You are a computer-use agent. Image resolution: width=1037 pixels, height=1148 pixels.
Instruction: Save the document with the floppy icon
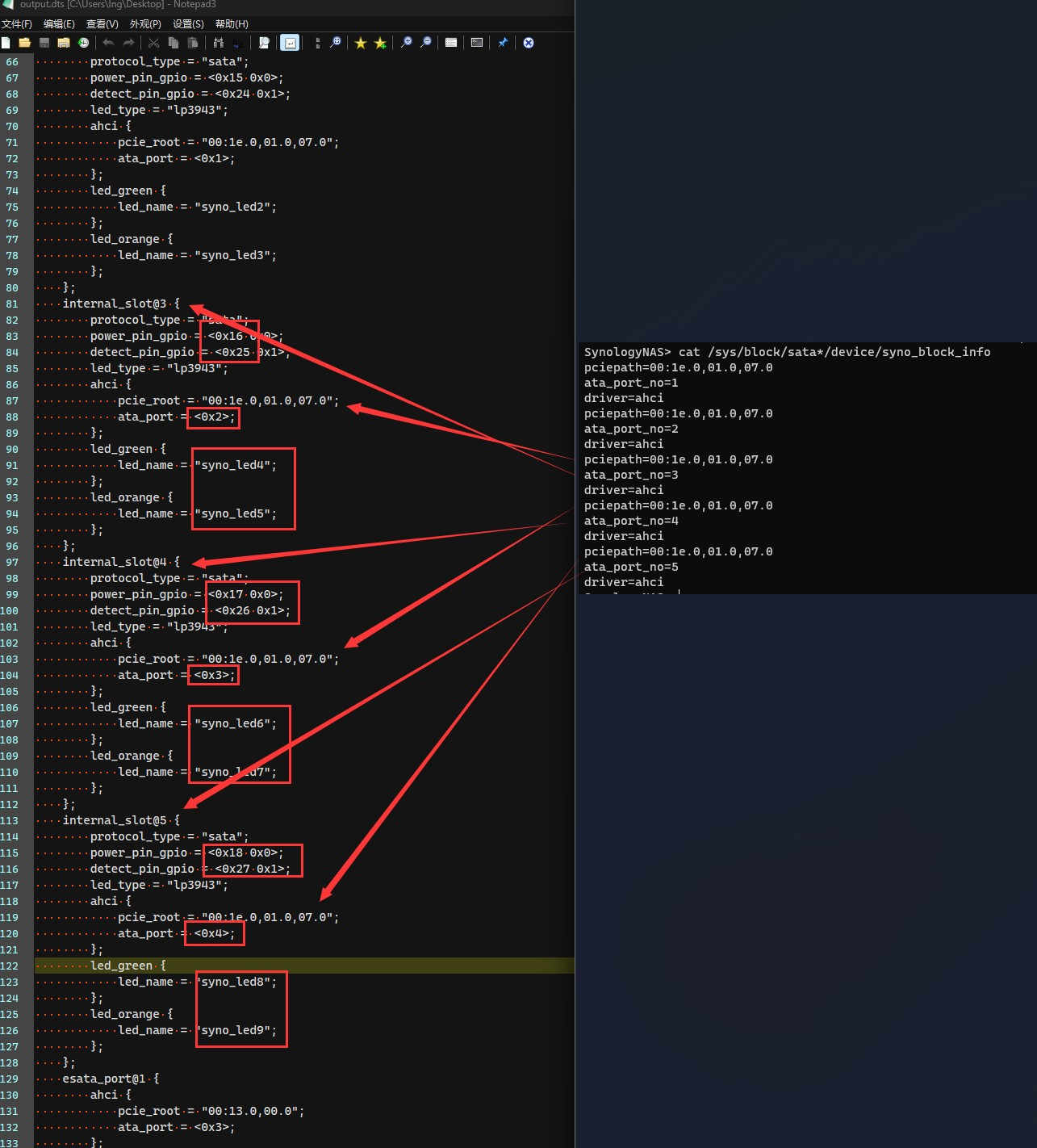coord(44,43)
